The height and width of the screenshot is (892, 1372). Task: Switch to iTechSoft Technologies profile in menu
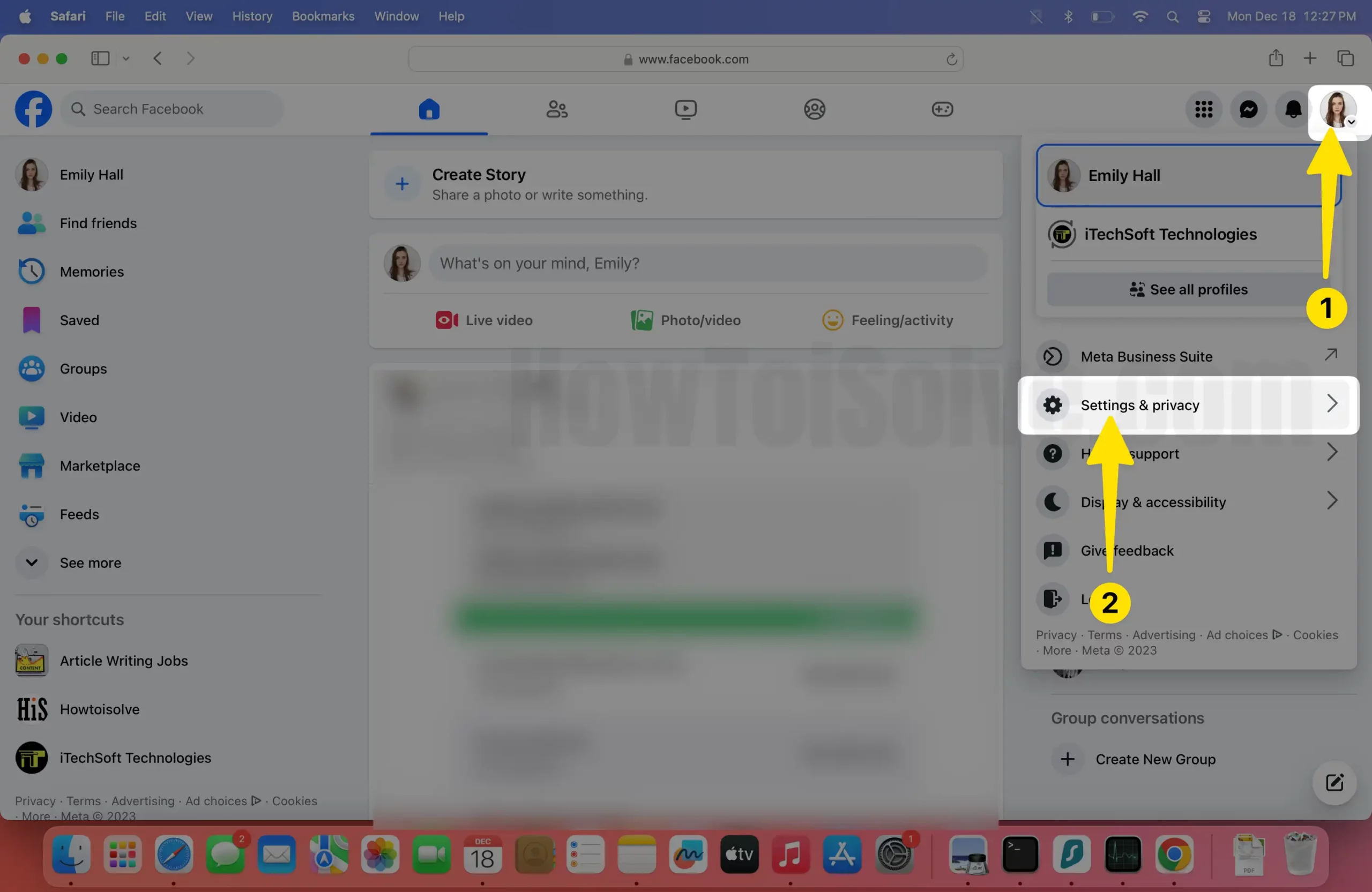pyautogui.click(x=1188, y=234)
